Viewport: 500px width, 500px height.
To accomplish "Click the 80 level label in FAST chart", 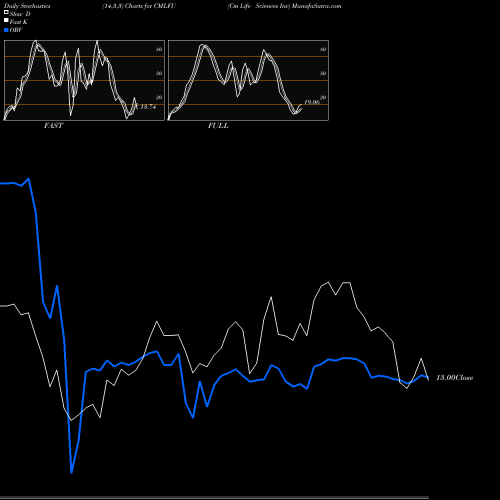I will [159, 49].
